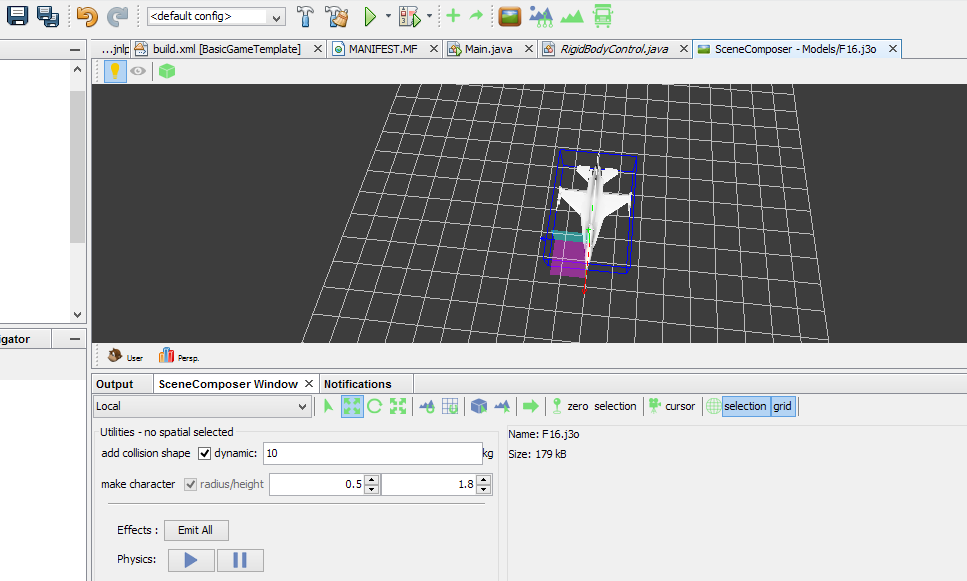Screen dimensions: 967x581
Task: Decrease the 1.8 height spinner
Action: tap(484, 489)
